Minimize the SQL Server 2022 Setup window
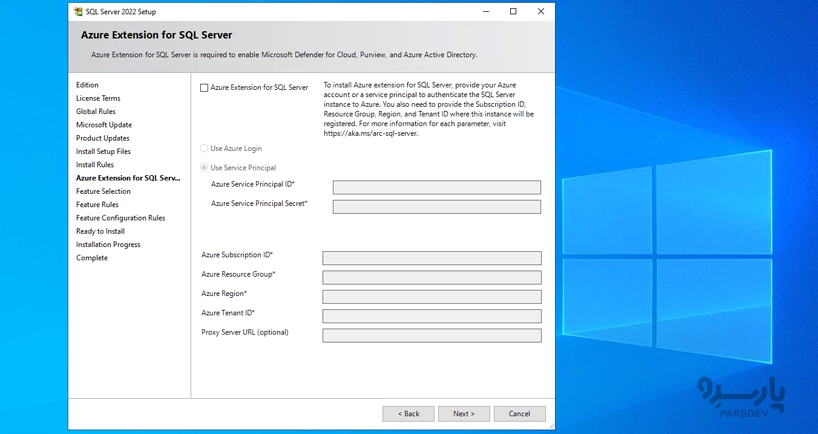Image resolution: width=818 pixels, height=434 pixels. tap(485, 12)
